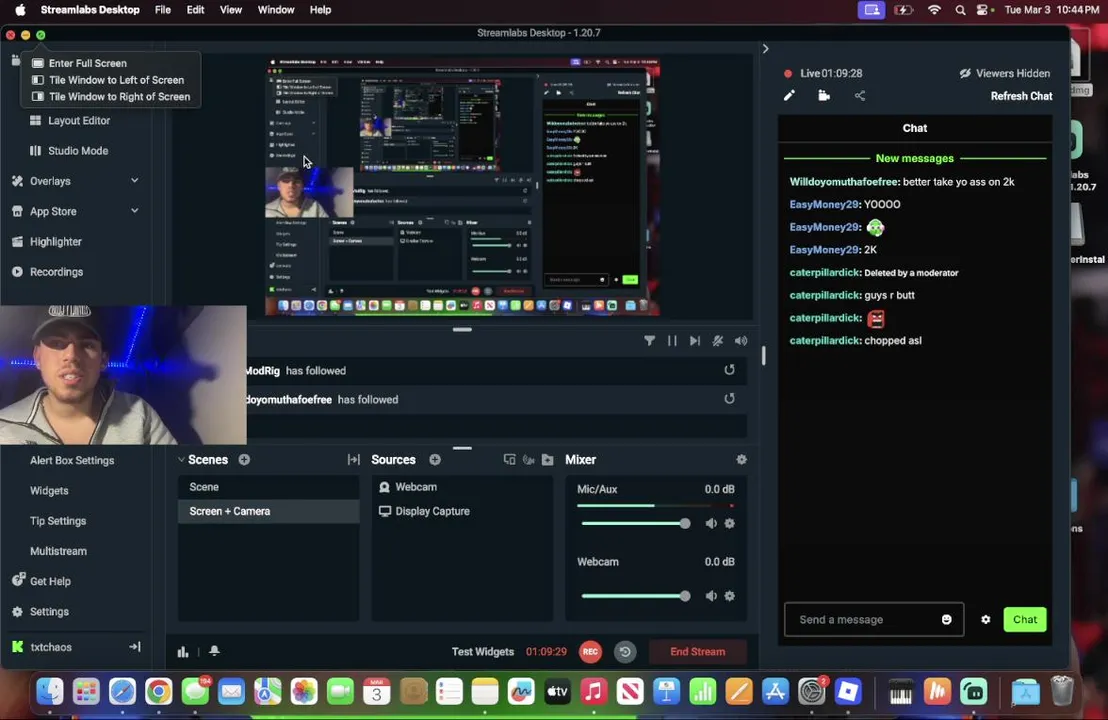Image resolution: width=1108 pixels, height=720 pixels.
Task: Open the File menu
Action: point(163,10)
